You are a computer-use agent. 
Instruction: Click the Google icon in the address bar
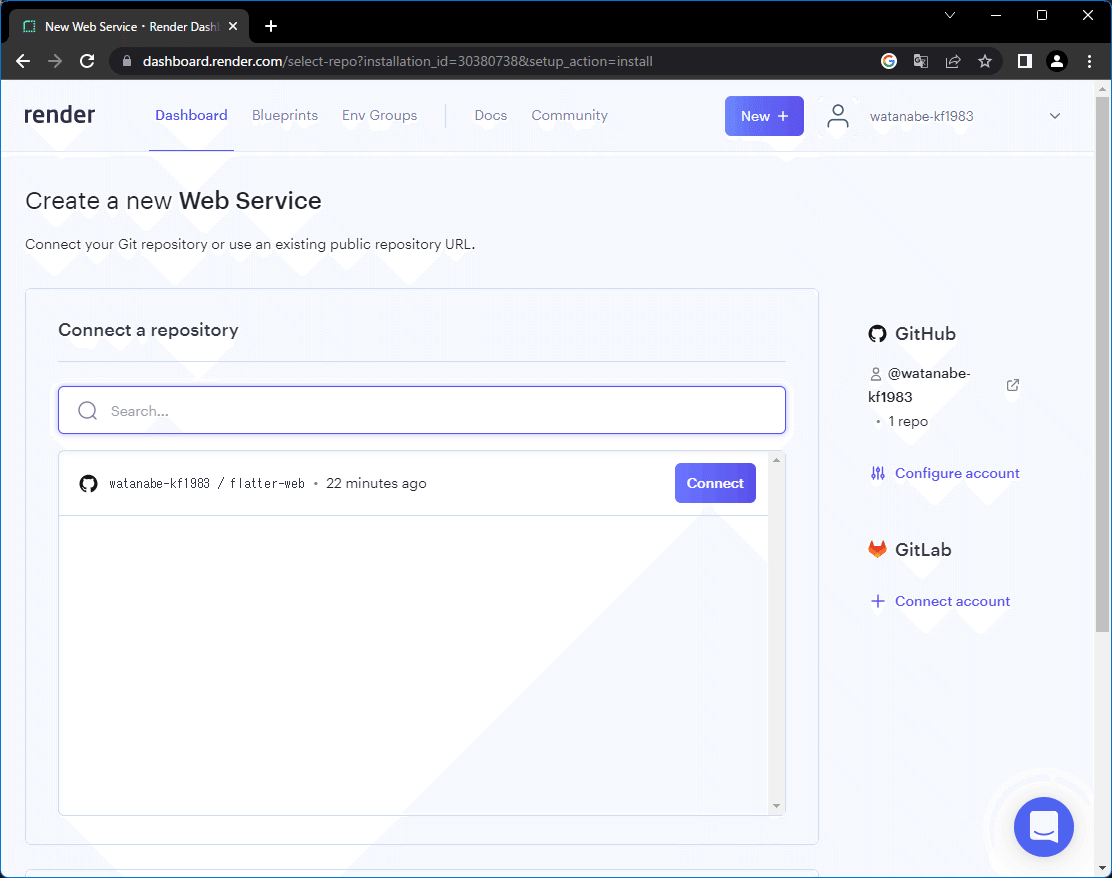889,61
